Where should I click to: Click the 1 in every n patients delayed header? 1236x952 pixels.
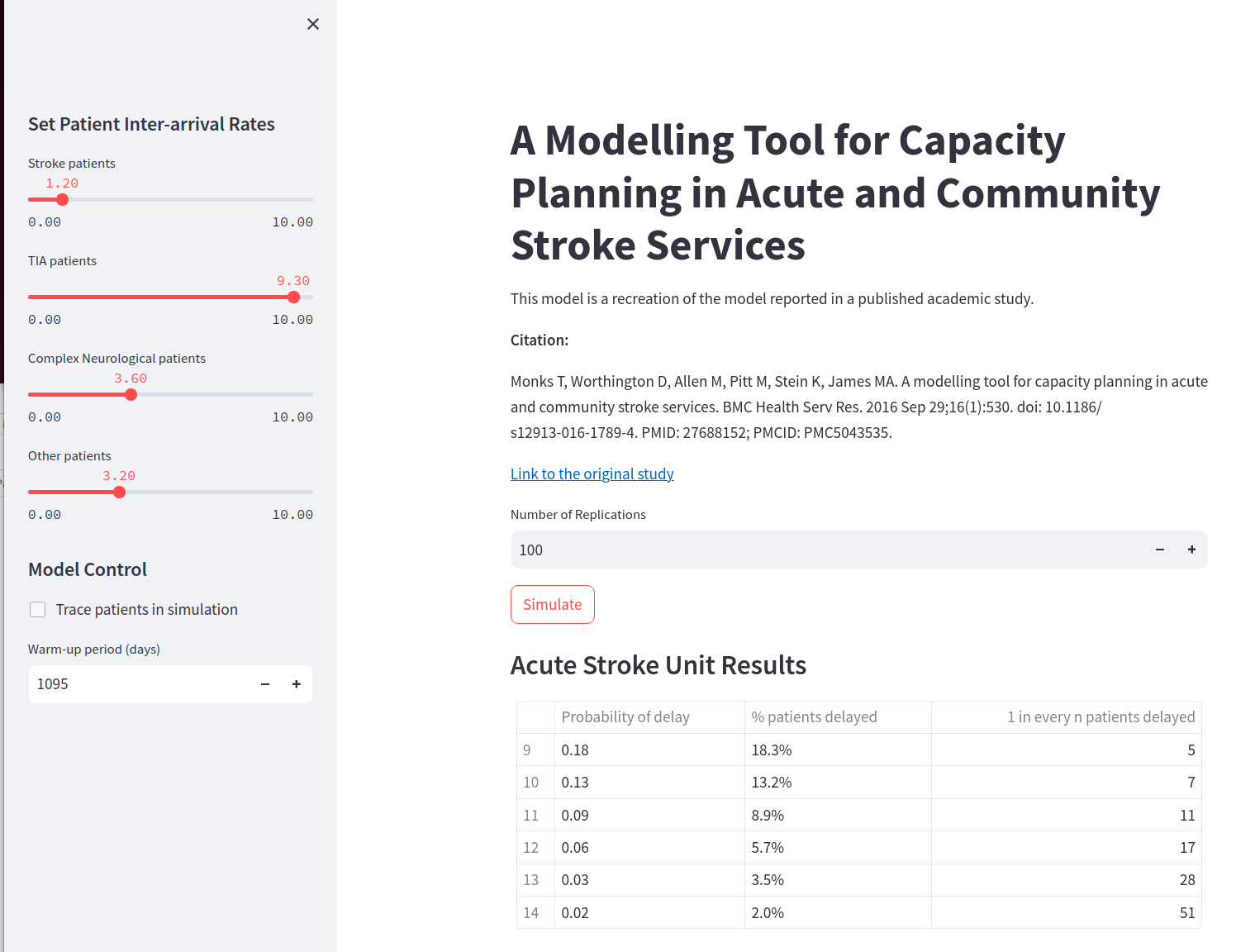[x=1101, y=717]
